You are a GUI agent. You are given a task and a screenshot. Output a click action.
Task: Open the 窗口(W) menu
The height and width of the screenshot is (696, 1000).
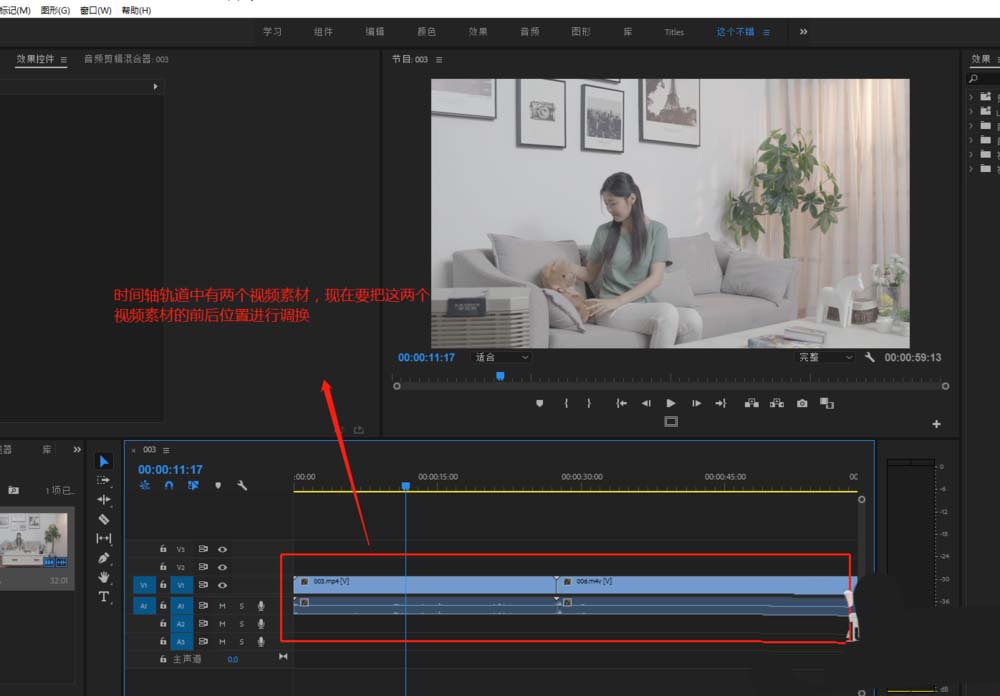pyautogui.click(x=95, y=10)
